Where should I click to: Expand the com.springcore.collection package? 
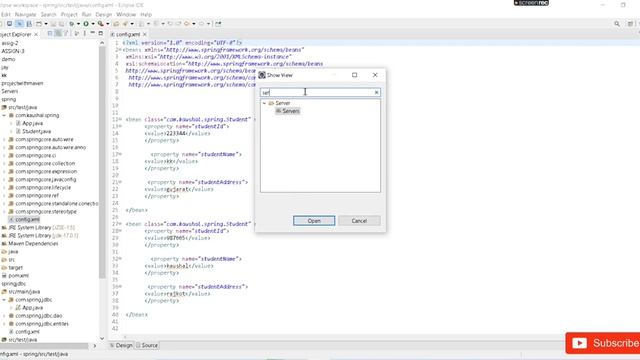click(4, 164)
